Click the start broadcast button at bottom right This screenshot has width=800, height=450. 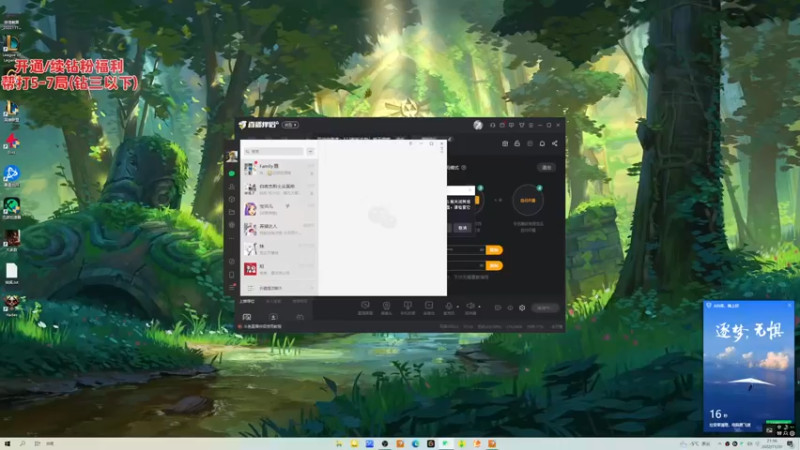pos(544,308)
